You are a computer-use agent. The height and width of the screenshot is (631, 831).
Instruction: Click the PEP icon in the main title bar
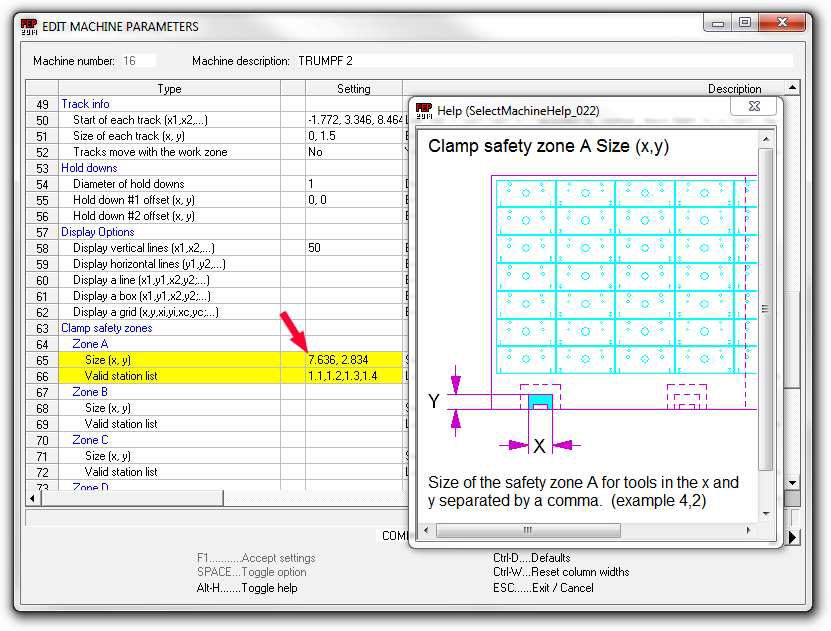[x=29, y=26]
